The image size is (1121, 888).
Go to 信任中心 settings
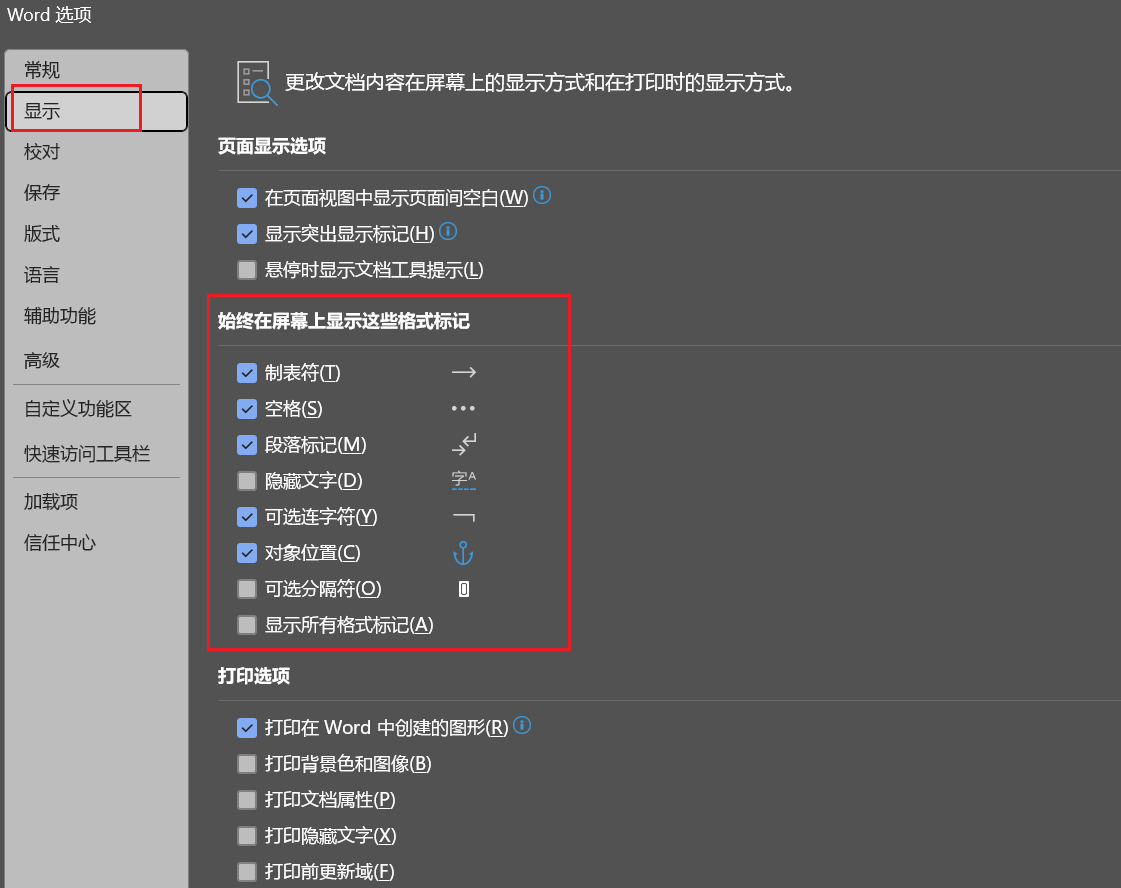(60, 543)
